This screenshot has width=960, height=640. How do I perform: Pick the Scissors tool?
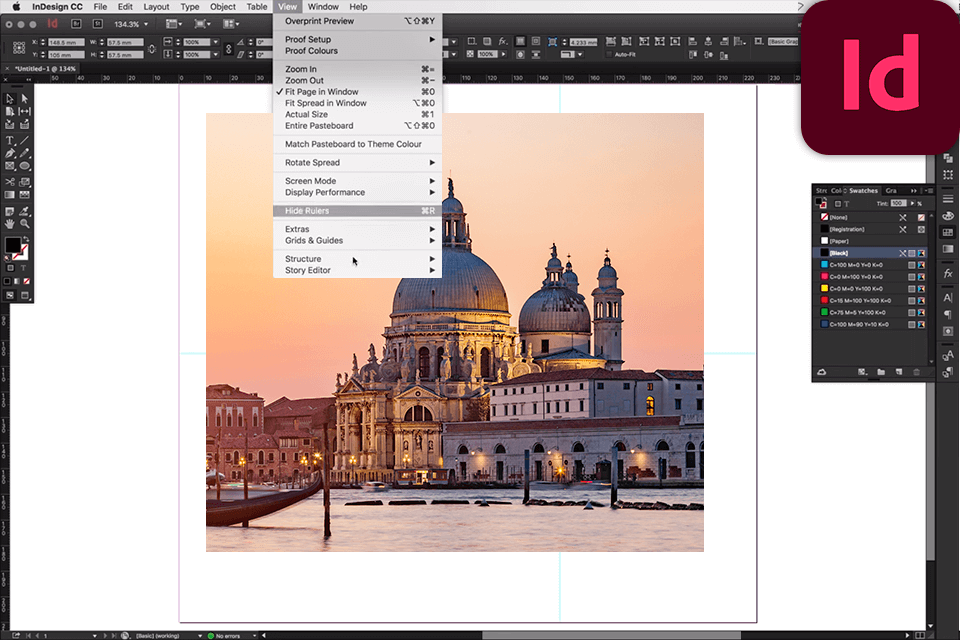10,182
